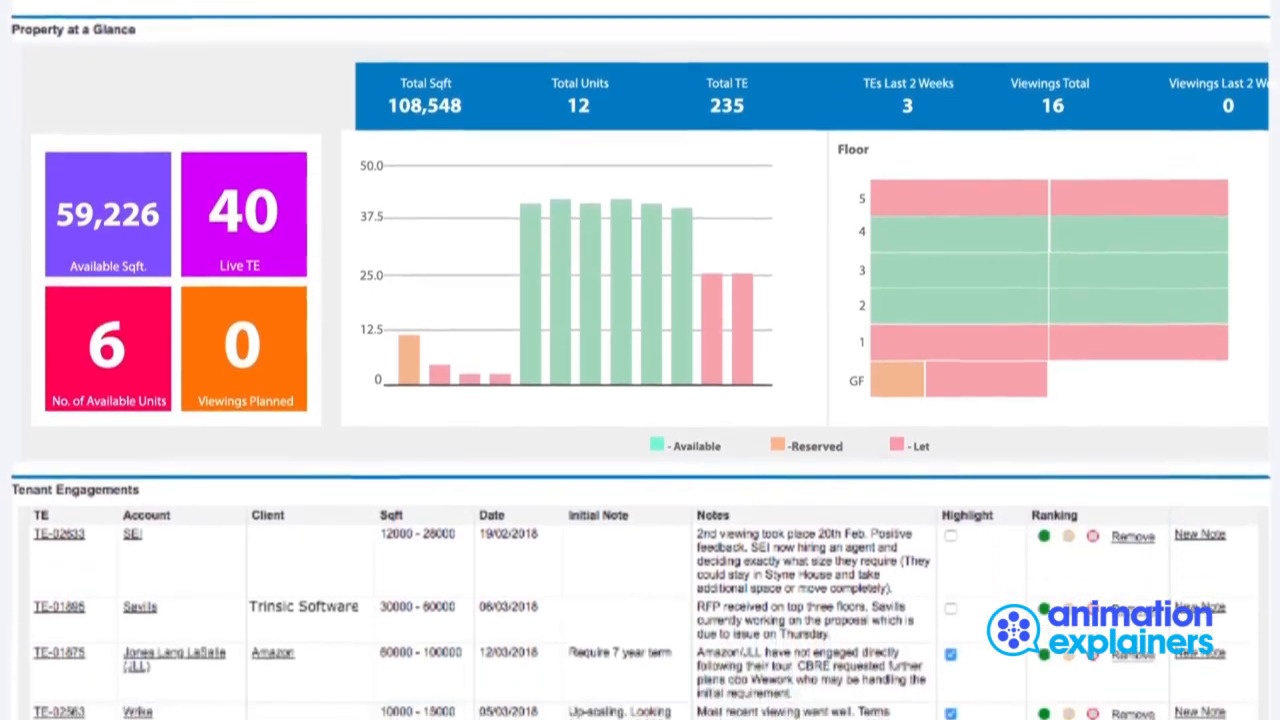Viewport: 1280px width, 720px height.
Task: Click Remove in the TE-02633 row
Action: click(1133, 537)
